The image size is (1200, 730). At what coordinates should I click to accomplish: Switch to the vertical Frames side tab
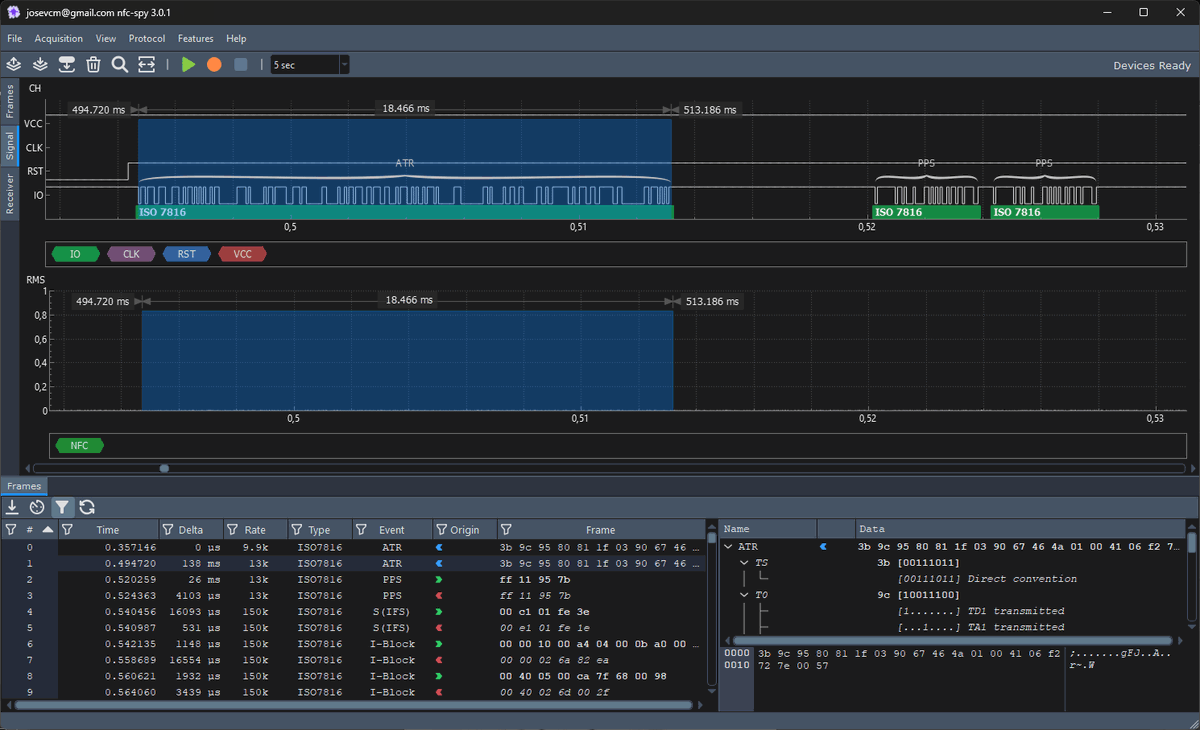click(10, 101)
